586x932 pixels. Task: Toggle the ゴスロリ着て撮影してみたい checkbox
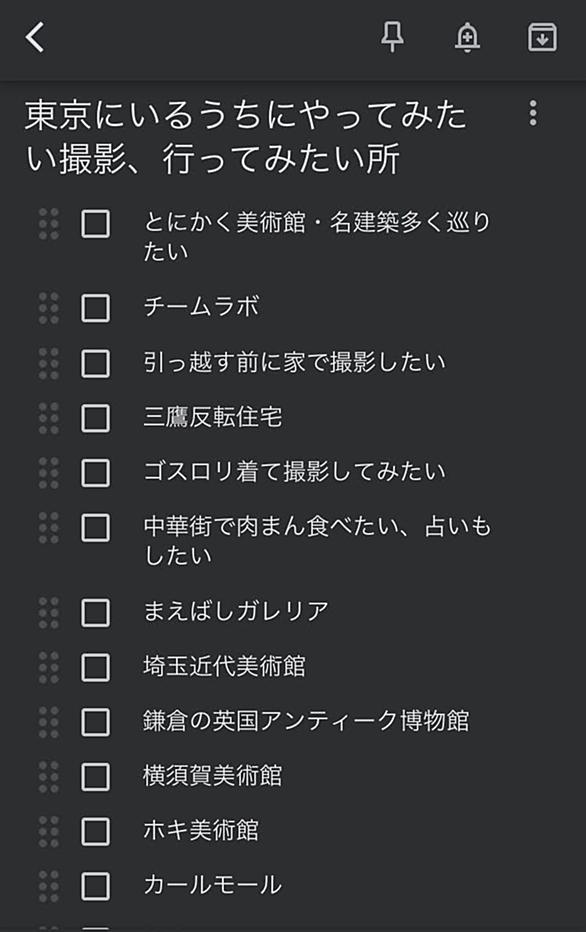95,473
